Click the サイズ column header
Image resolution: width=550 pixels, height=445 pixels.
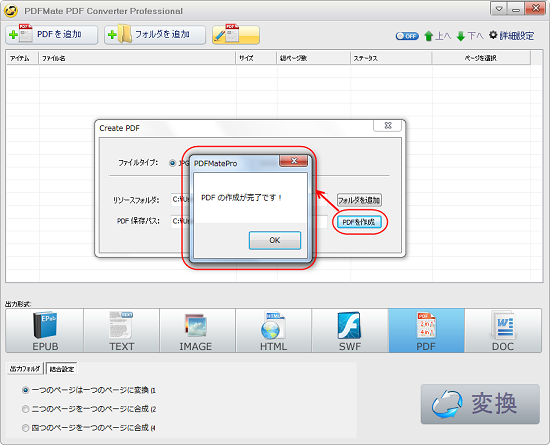pos(257,58)
